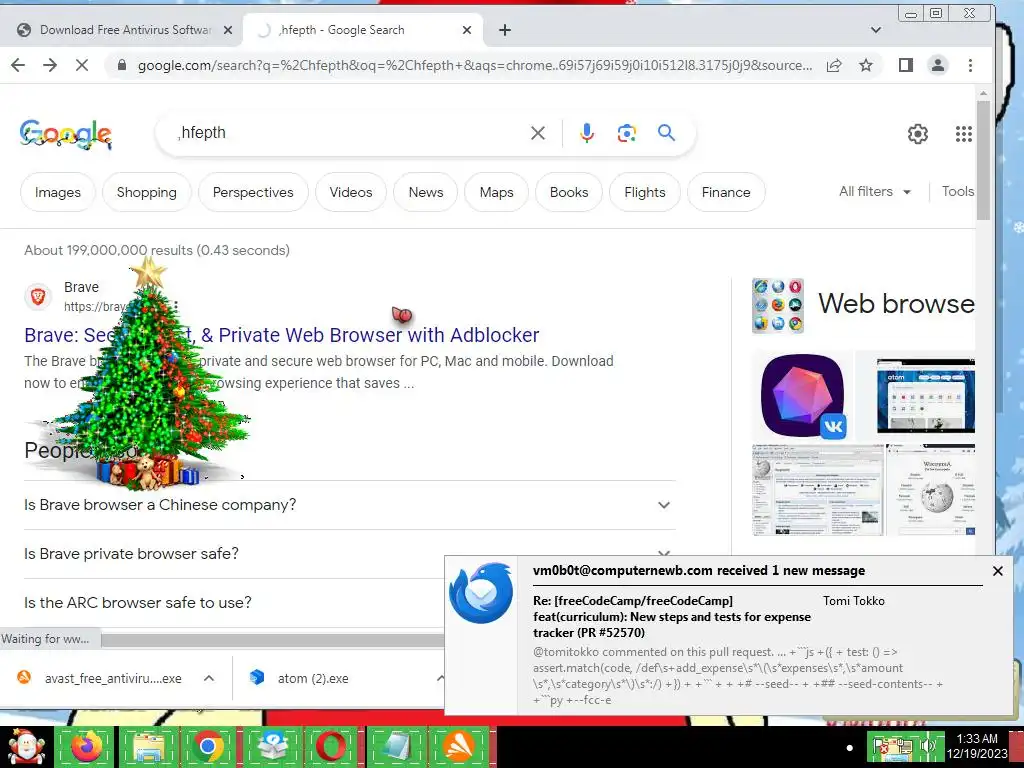Open the email subject in the notification

click(671, 616)
